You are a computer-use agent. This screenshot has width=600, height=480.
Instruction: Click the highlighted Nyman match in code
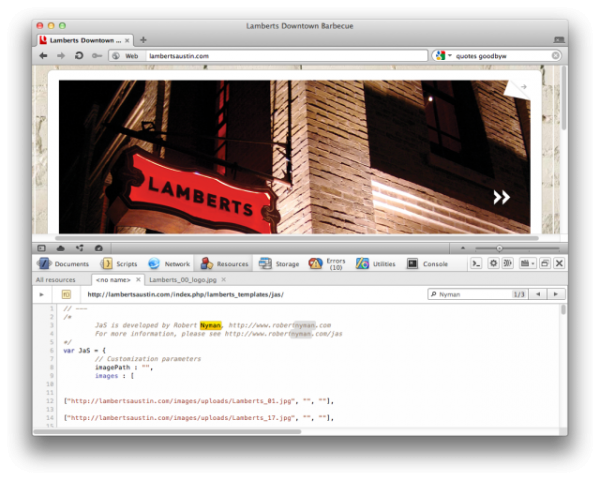coord(210,325)
